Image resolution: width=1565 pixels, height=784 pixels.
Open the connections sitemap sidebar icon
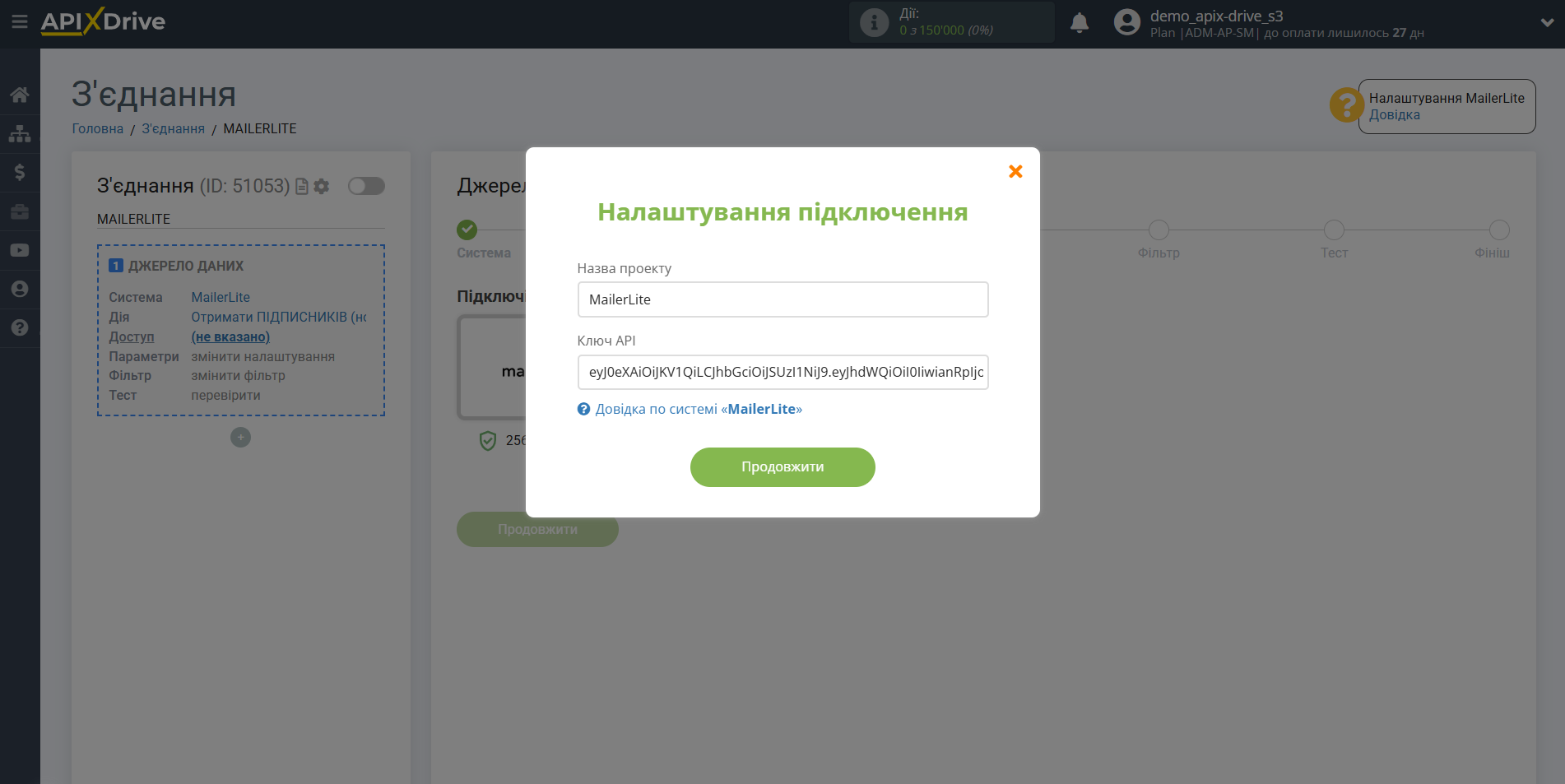click(x=20, y=133)
